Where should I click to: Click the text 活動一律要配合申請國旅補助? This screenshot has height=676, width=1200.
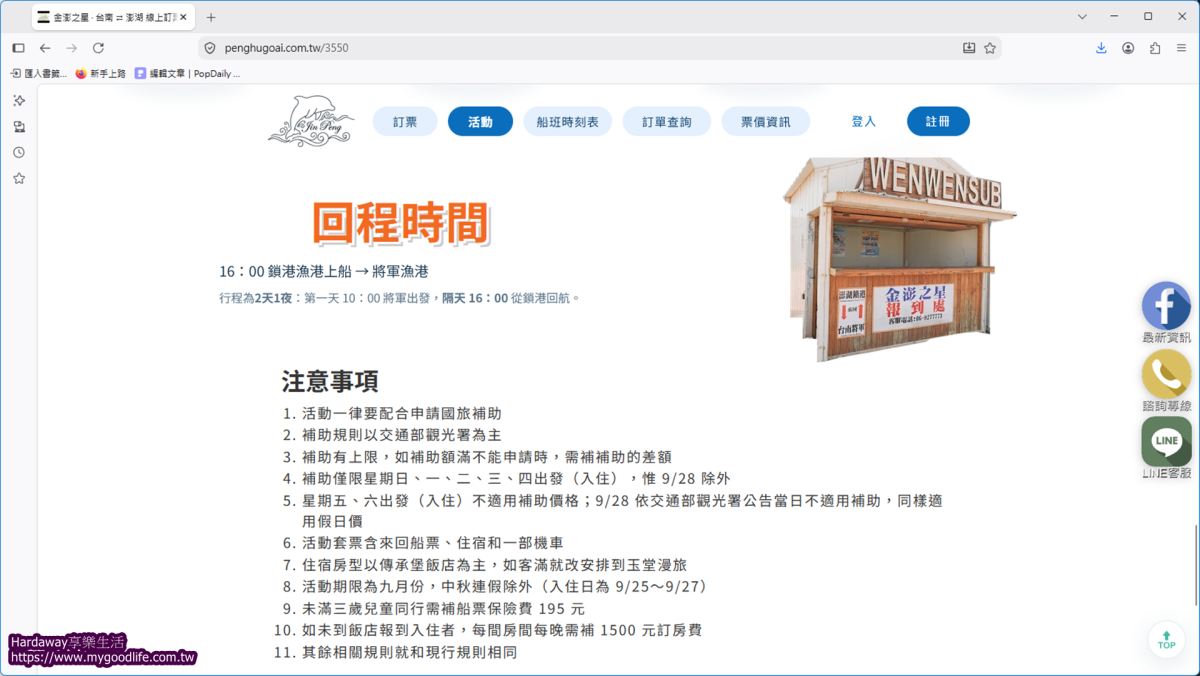[402, 413]
